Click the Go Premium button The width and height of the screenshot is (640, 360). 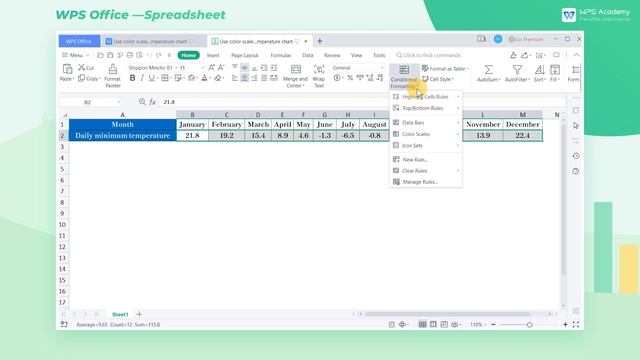526,40
